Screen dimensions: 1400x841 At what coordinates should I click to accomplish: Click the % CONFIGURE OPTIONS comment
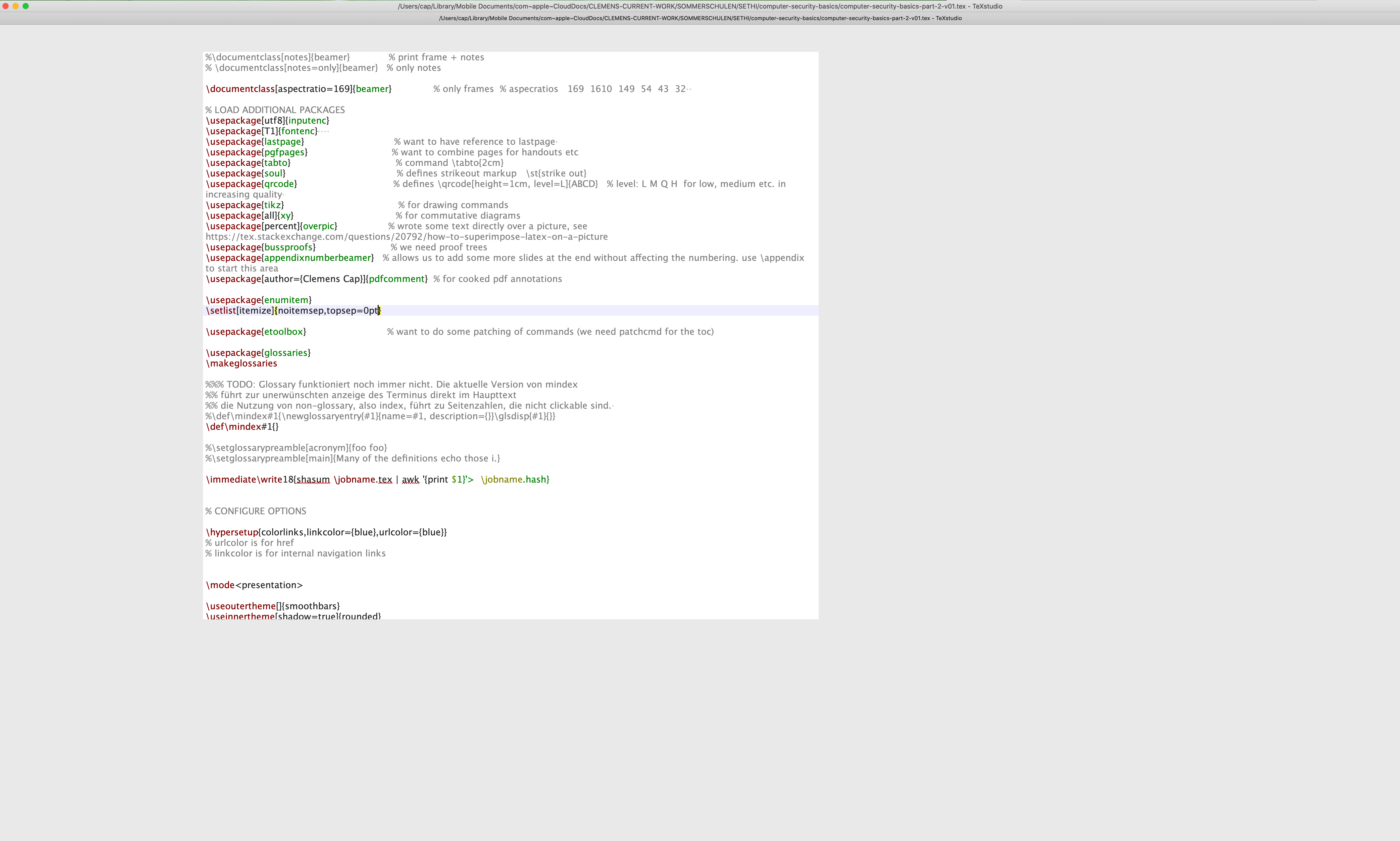(256, 511)
